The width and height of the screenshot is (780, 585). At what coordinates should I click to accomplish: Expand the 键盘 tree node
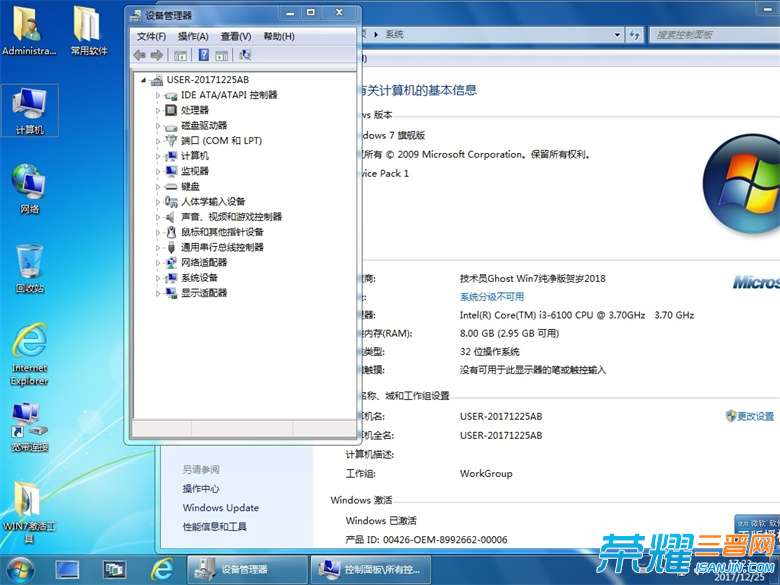click(158, 187)
